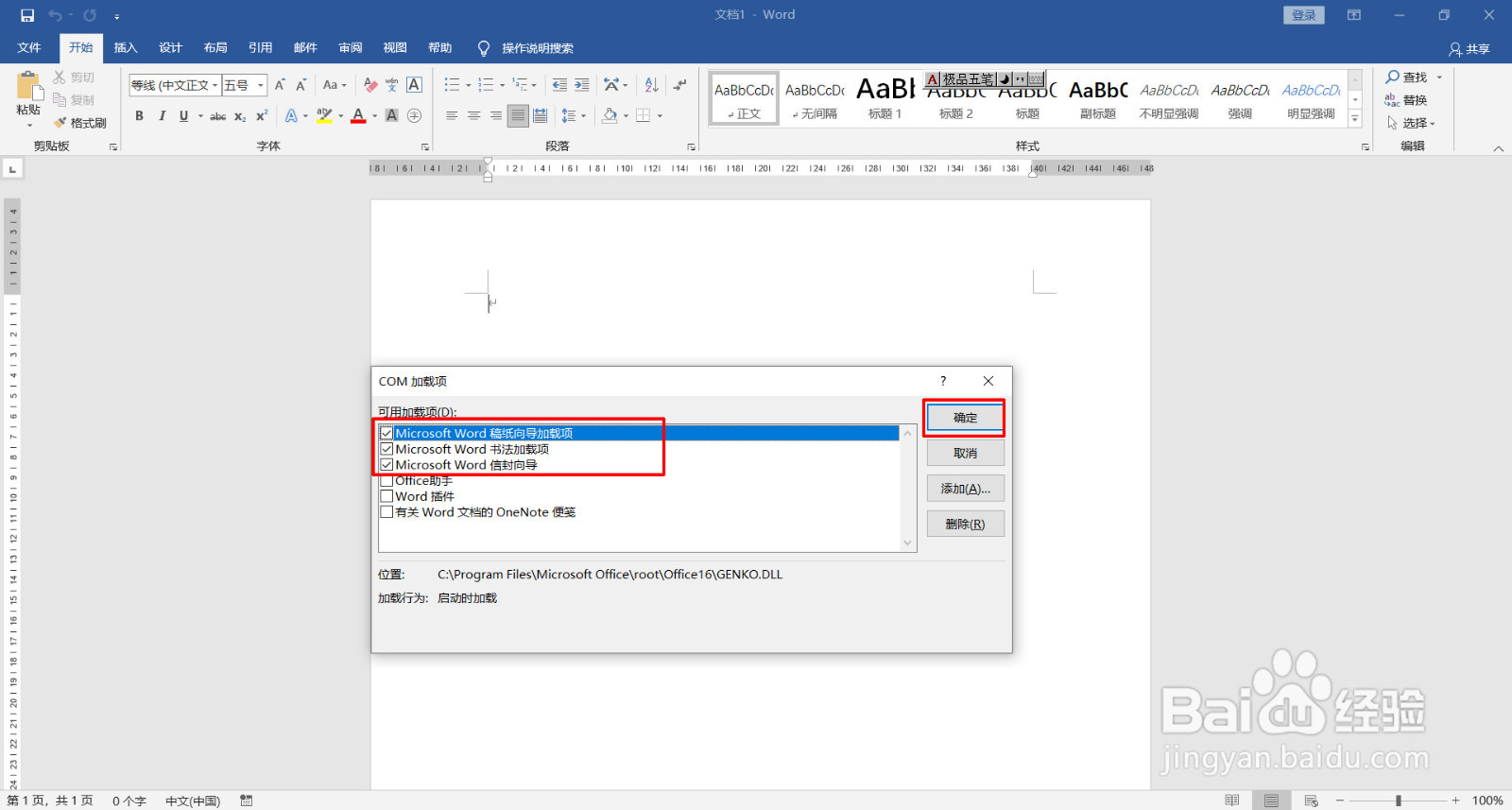
Task: Expand underline style dropdown arrow
Action: 200,116
